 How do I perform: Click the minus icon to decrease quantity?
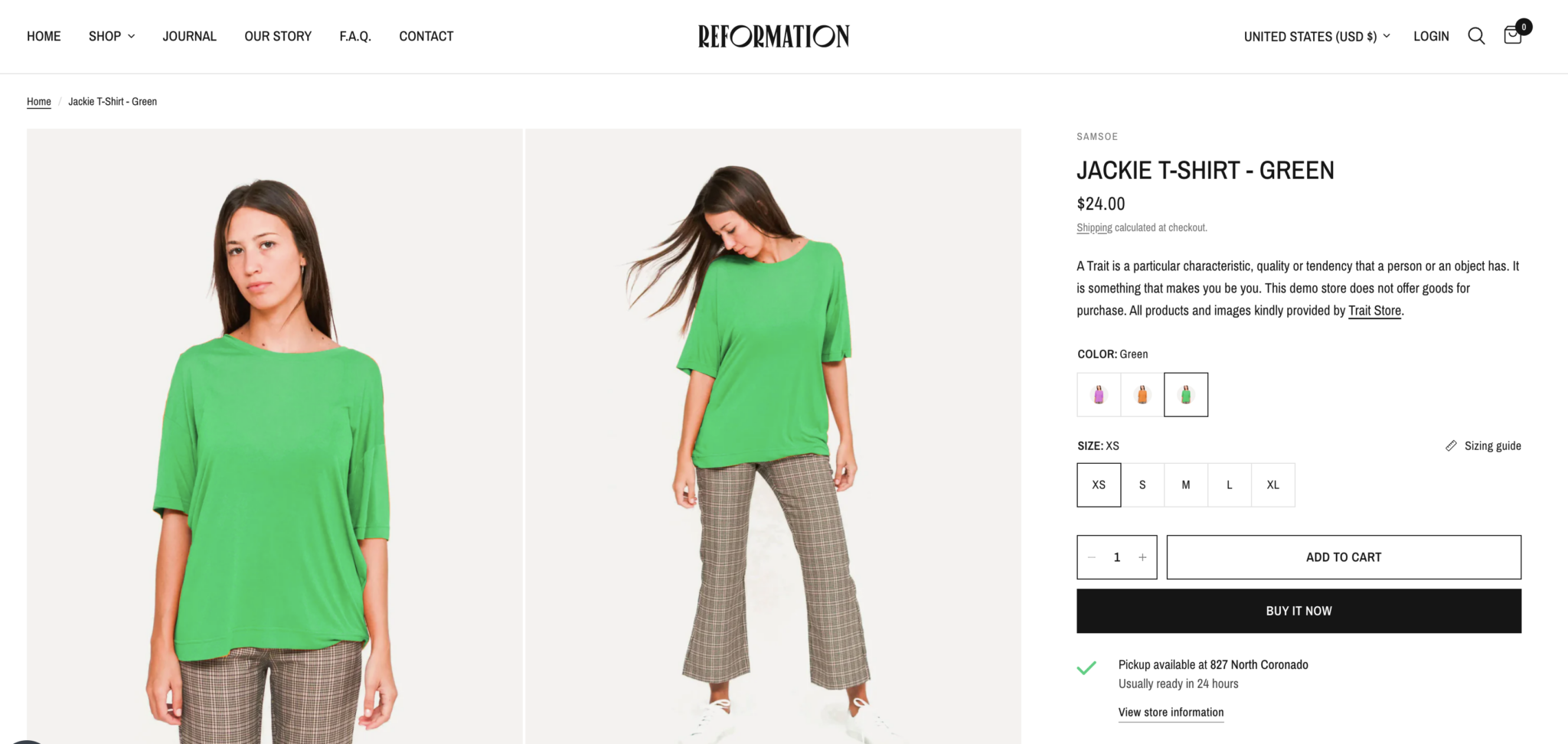pyautogui.click(x=1090, y=557)
